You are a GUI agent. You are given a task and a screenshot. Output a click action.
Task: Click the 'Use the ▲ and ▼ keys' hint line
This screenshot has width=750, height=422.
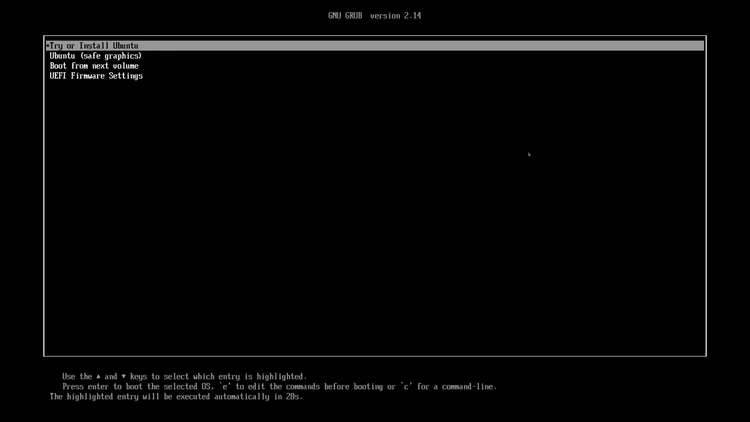(185, 377)
